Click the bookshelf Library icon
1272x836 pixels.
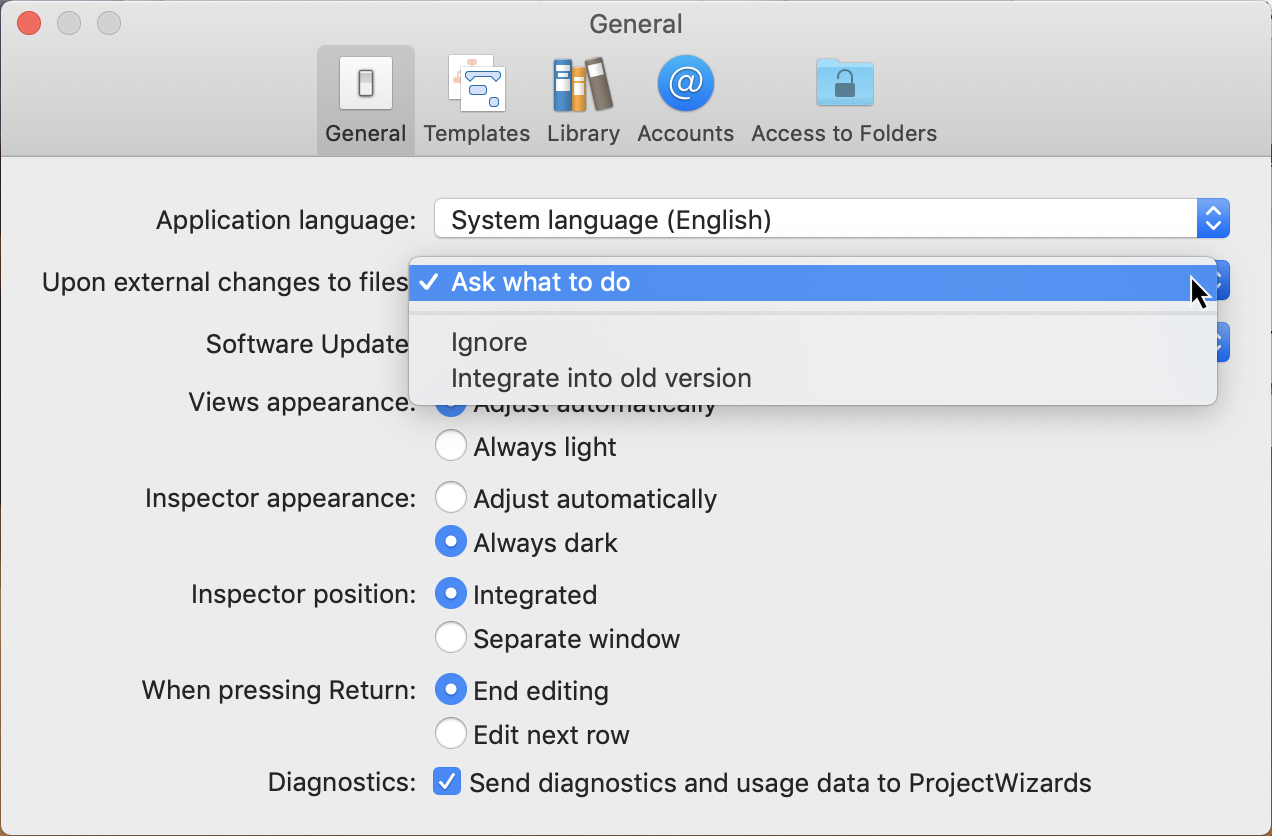[x=583, y=83]
